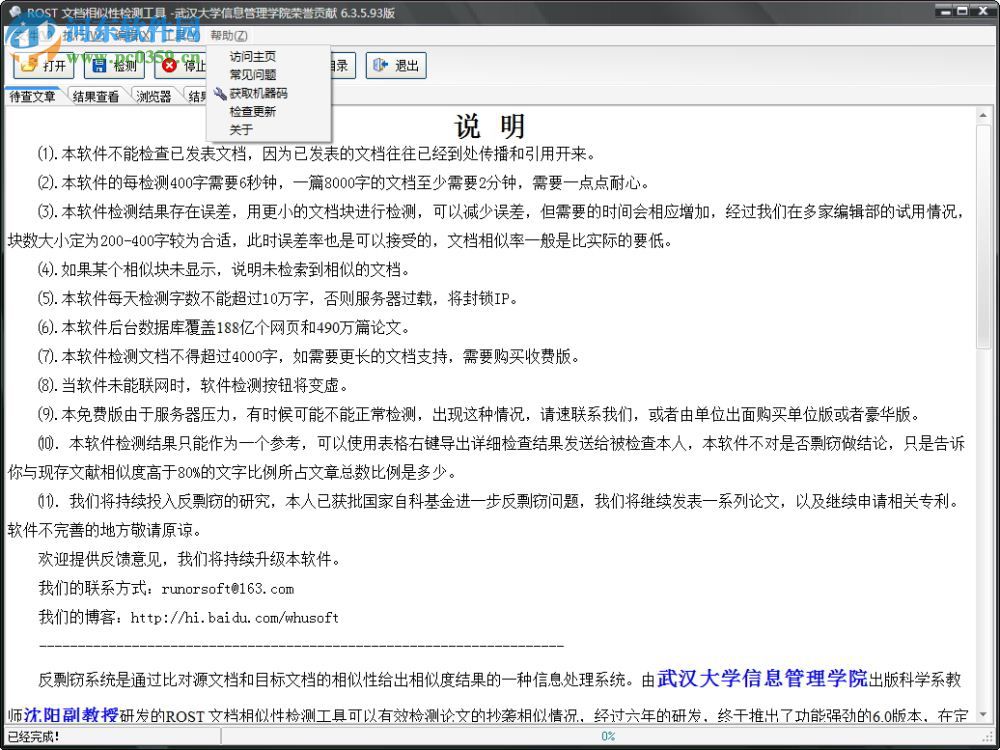Open the 帮助 menu
Screen dimensions: 1000x750
[x=226, y=35]
